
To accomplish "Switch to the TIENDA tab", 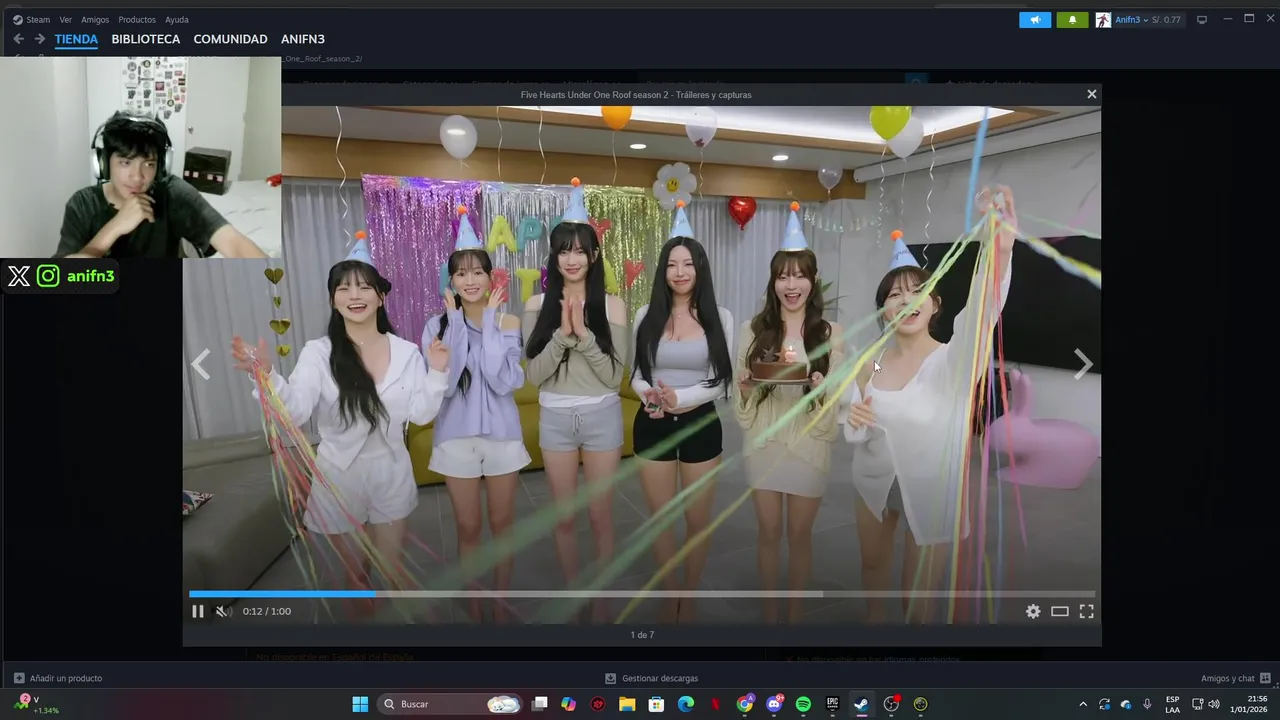I will point(76,39).
